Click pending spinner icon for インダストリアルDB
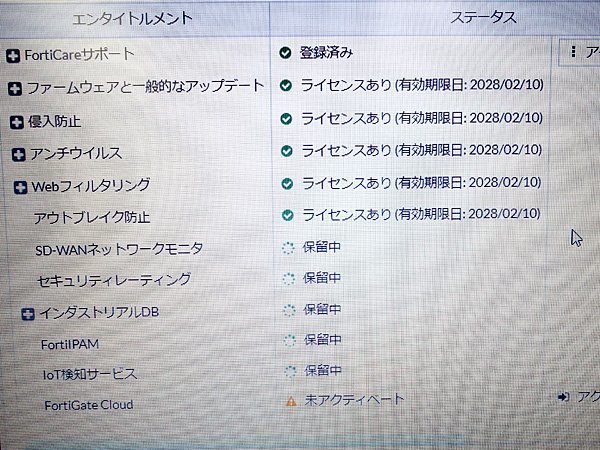Image resolution: width=600 pixels, height=450 pixels. point(289,310)
